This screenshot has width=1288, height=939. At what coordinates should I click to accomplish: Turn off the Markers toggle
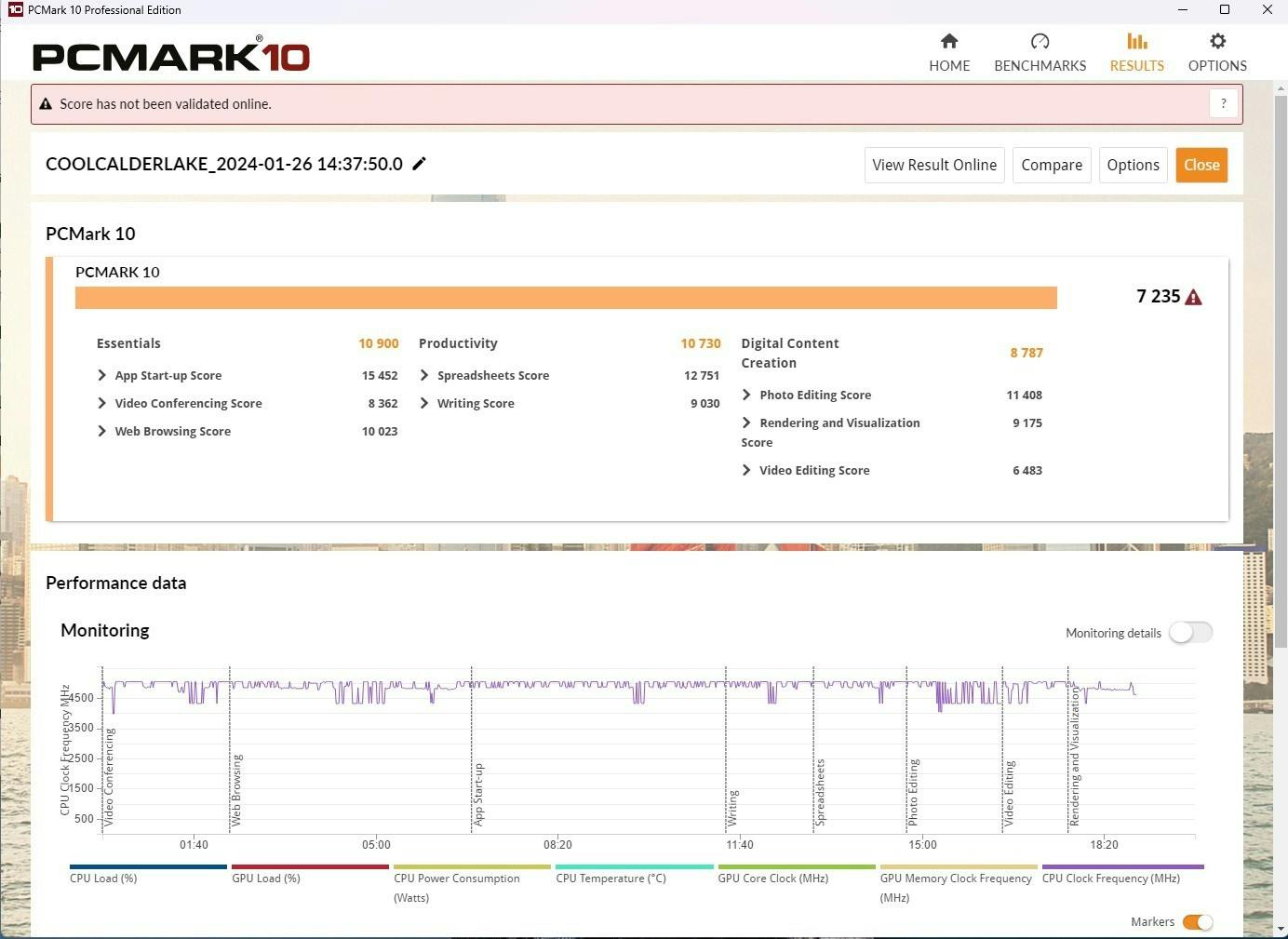(x=1197, y=922)
